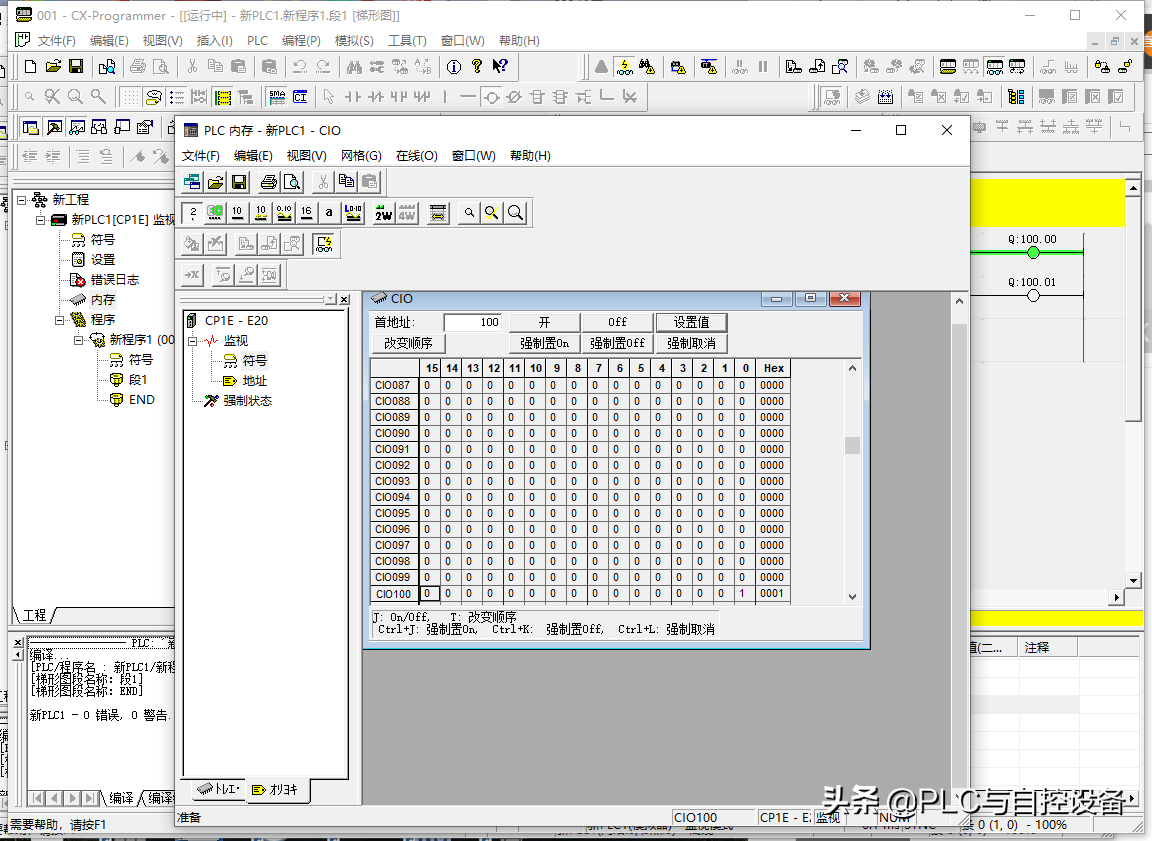Click 改变顺序 button

pyautogui.click(x=408, y=343)
